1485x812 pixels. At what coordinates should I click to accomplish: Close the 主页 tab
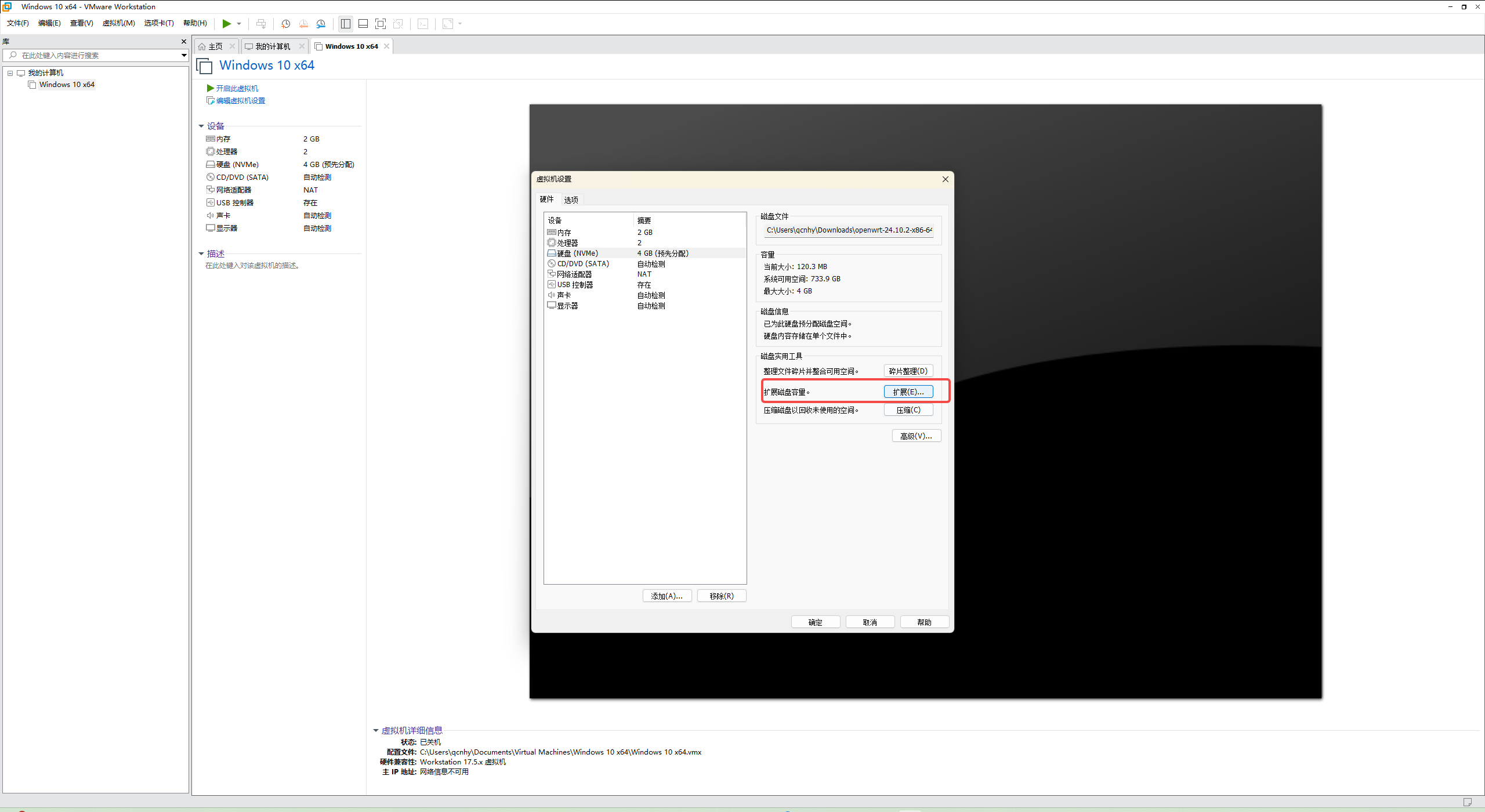click(232, 46)
